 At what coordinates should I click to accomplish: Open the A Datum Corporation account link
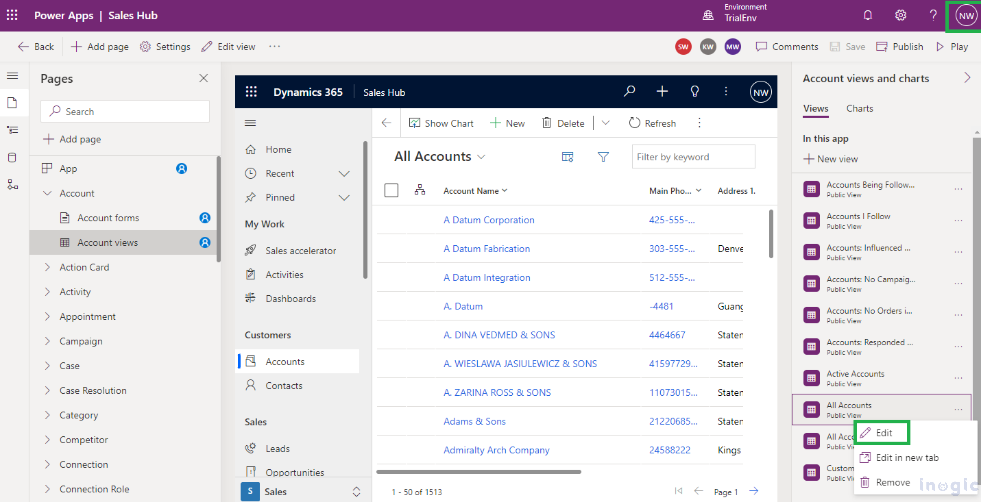tap(489, 220)
